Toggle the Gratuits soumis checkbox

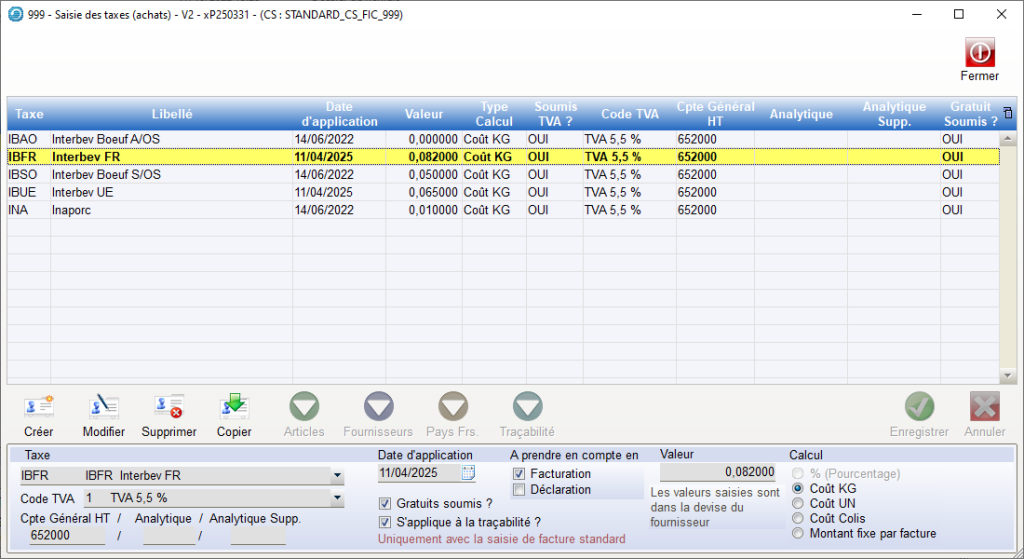pos(385,503)
